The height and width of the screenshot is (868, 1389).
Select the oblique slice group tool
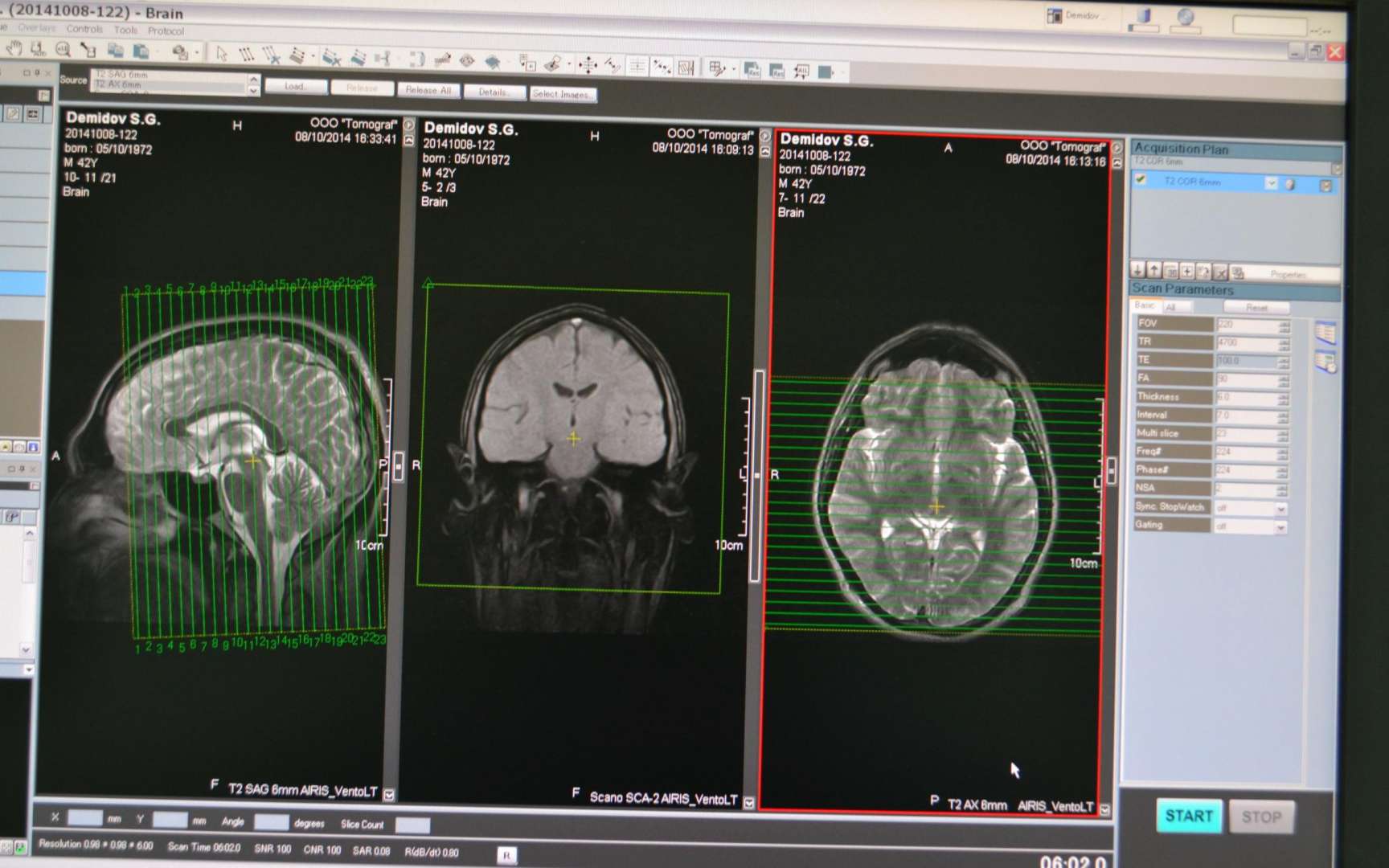297,56
